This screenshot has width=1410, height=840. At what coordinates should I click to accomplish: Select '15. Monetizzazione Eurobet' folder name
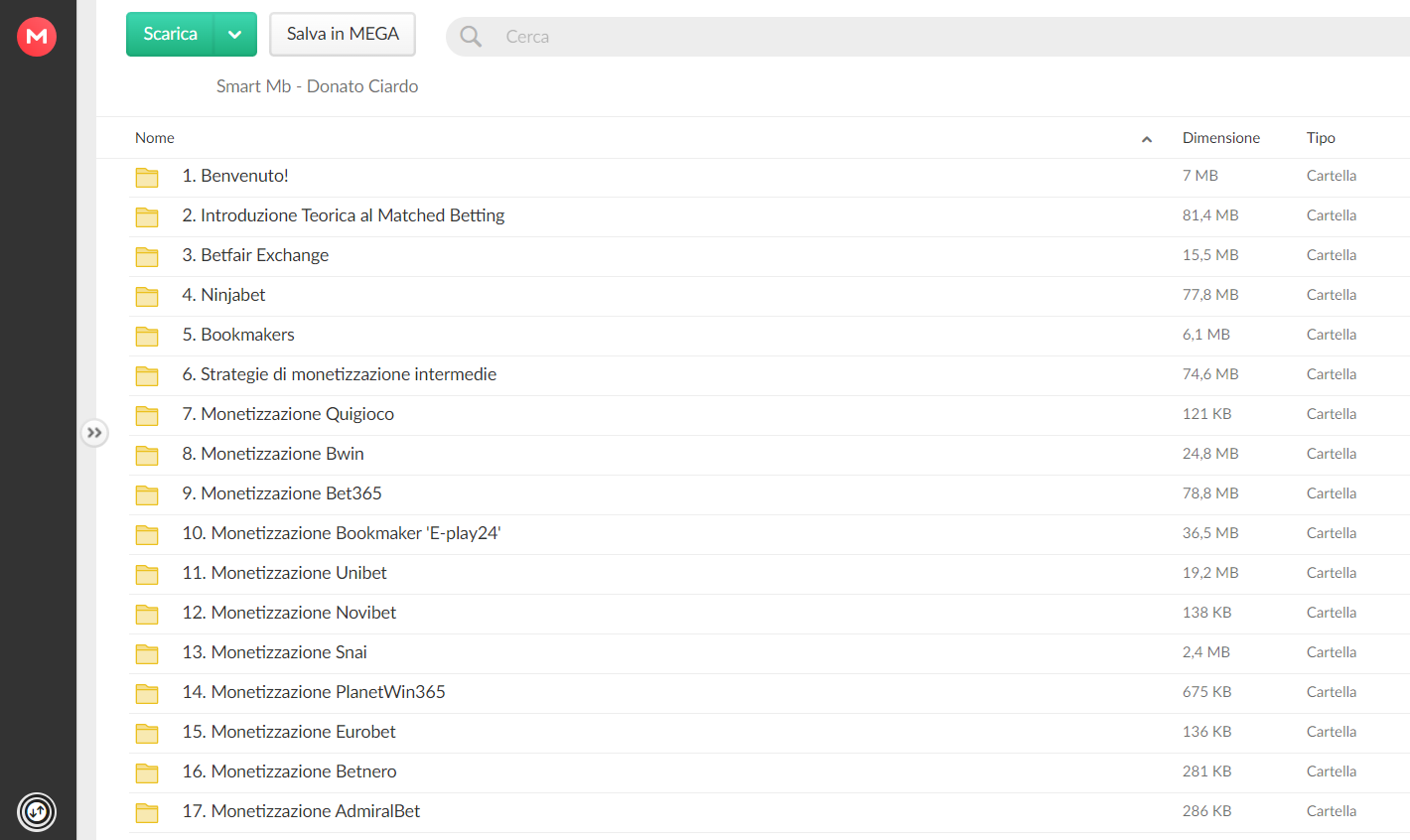(x=289, y=732)
